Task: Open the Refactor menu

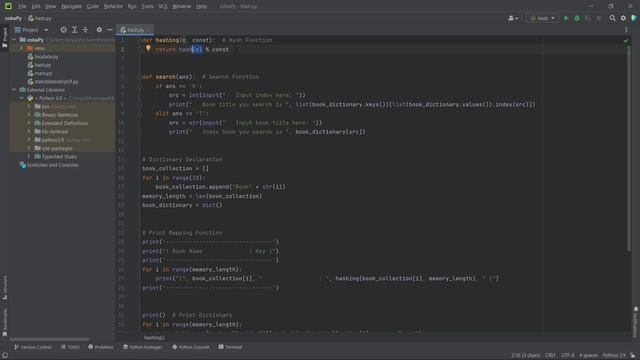Action: pos(113,6)
